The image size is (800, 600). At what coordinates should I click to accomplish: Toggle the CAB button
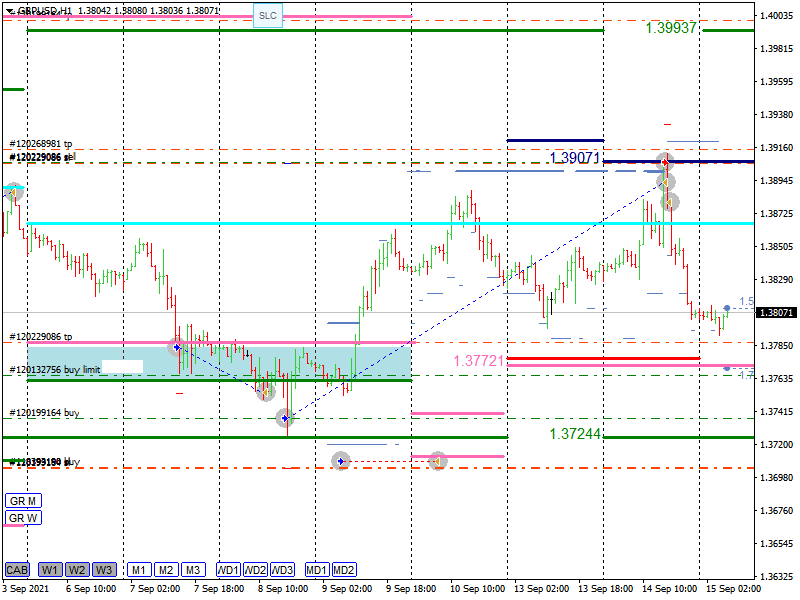tap(16, 570)
